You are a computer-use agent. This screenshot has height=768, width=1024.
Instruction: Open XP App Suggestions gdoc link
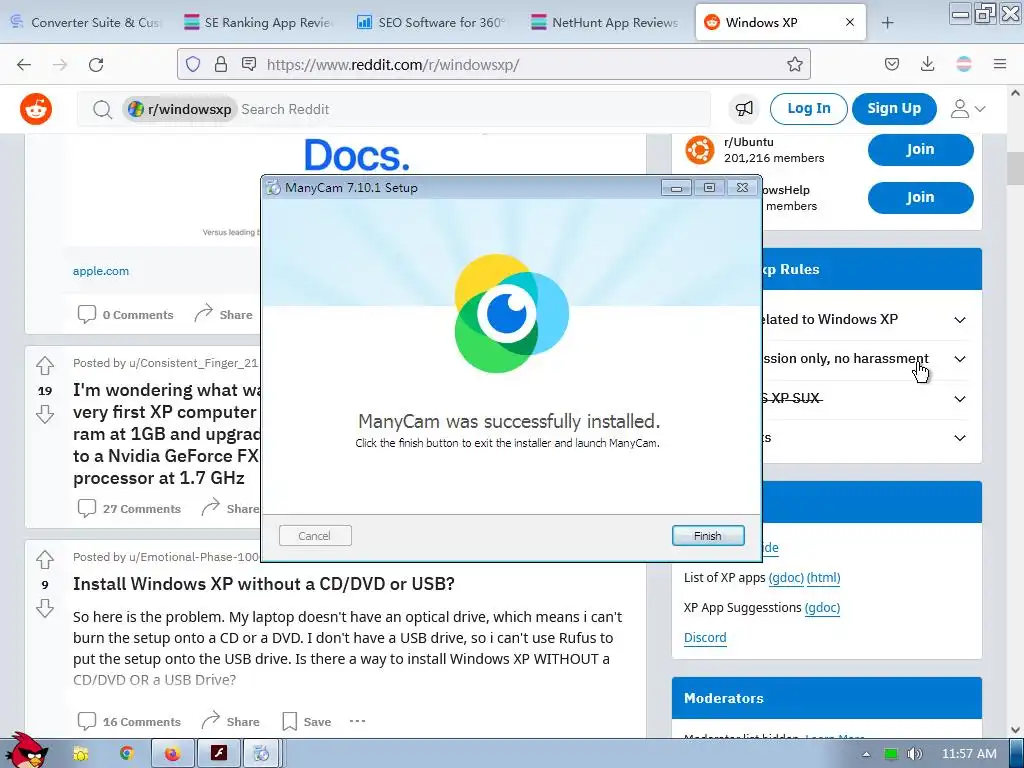click(x=822, y=607)
